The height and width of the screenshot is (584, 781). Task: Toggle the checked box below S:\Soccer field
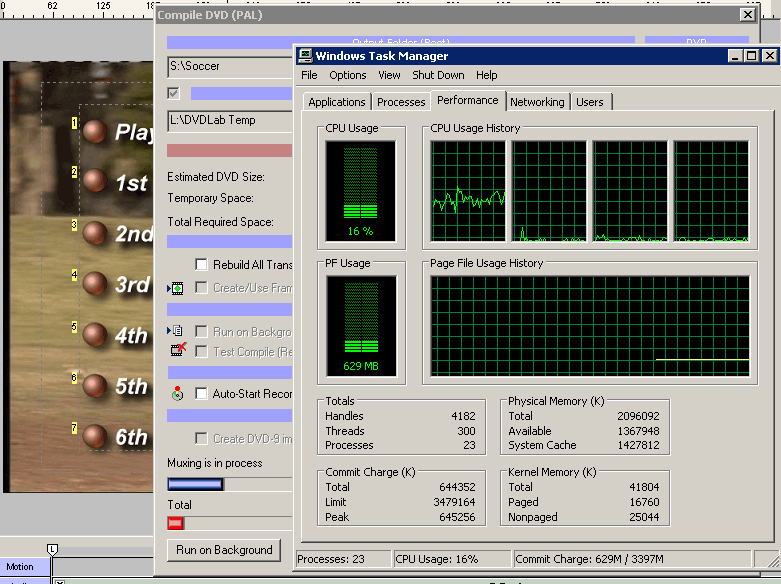click(x=173, y=93)
